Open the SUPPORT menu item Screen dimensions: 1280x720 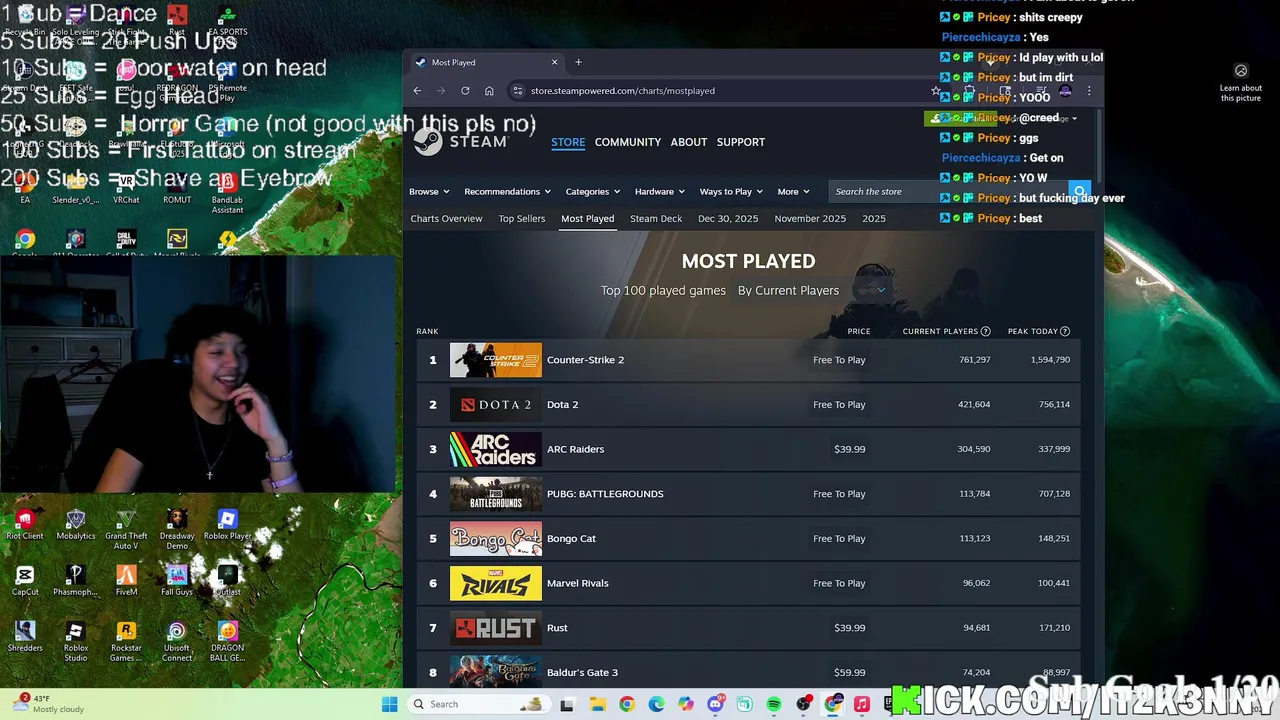coord(741,142)
